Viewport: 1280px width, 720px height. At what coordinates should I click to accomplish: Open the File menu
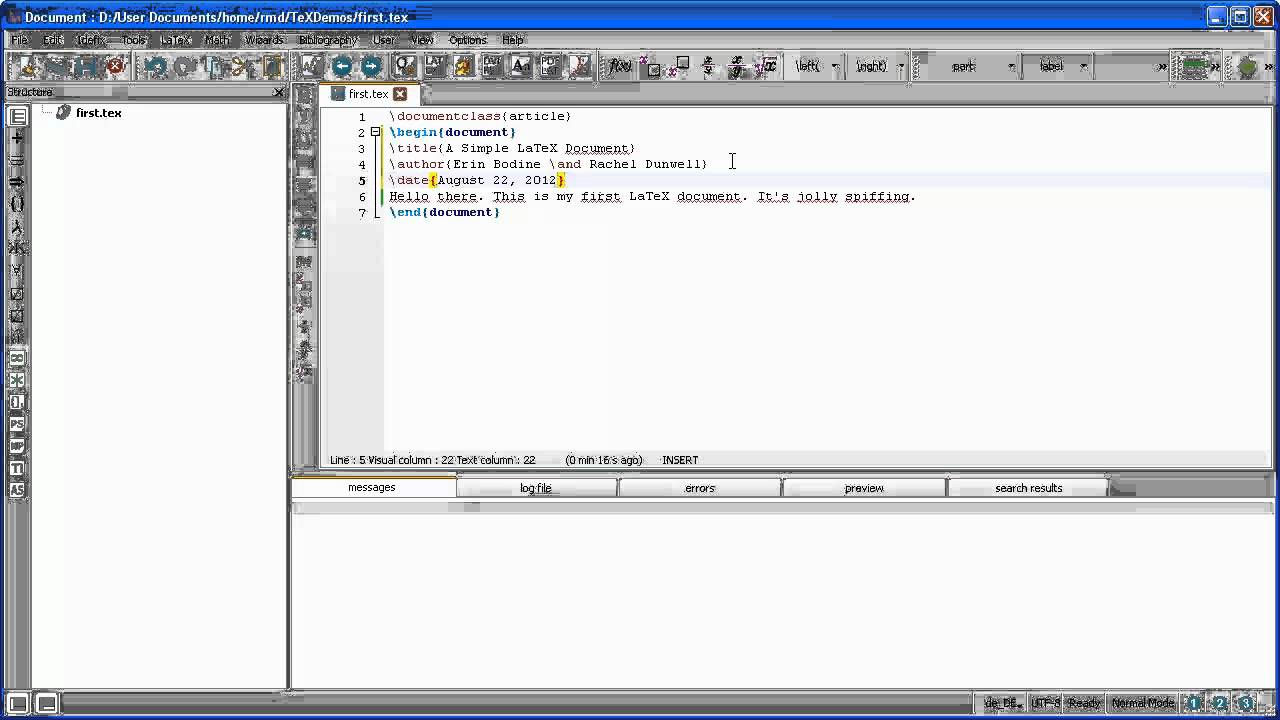[x=20, y=40]
